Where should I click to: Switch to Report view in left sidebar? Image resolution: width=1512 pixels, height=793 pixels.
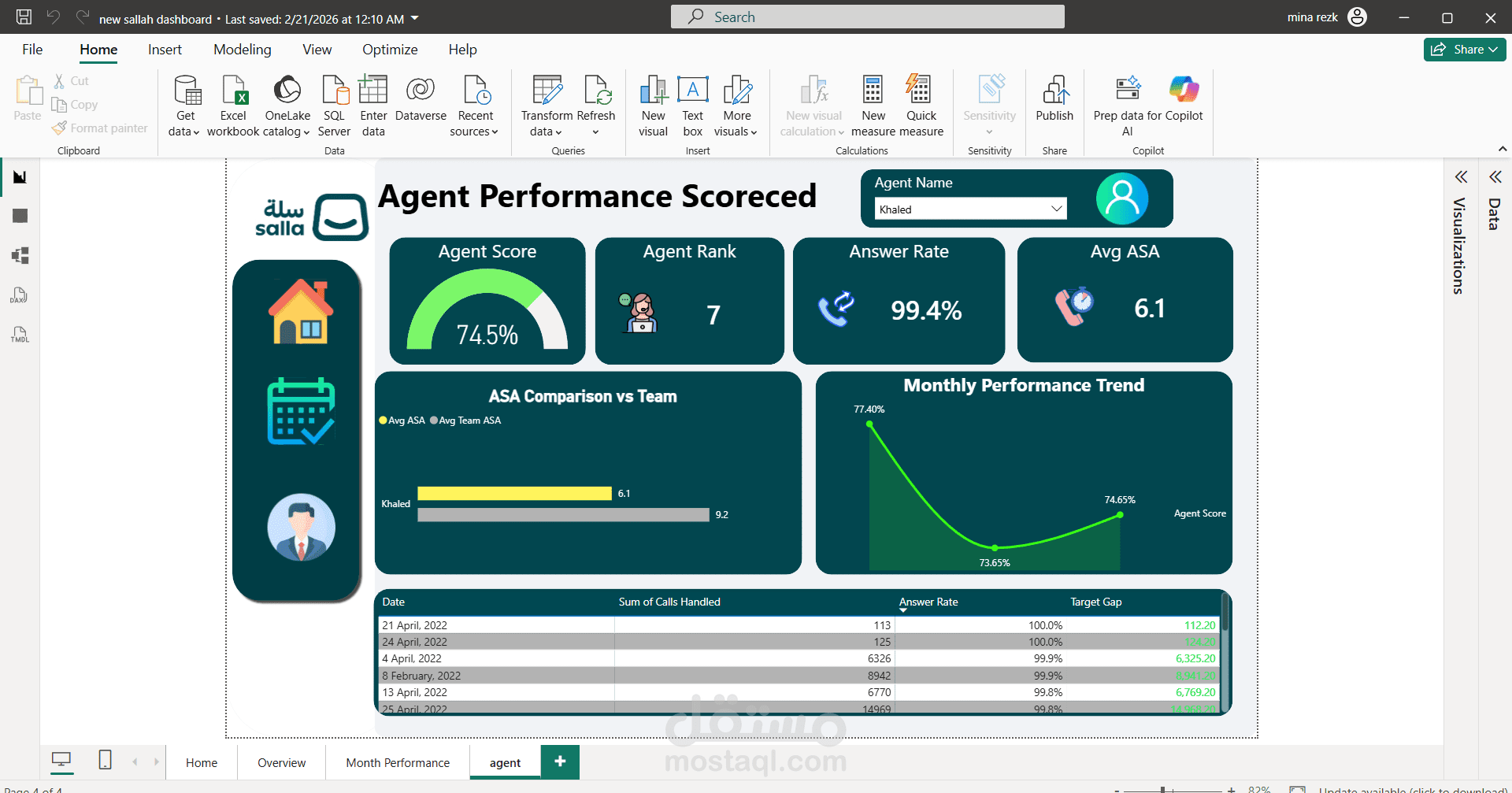tap(20, 177)
